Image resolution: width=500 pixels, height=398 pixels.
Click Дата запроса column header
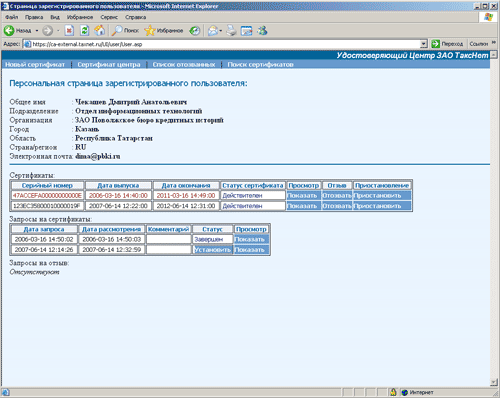pyautogui.click(x=44, y=229)
